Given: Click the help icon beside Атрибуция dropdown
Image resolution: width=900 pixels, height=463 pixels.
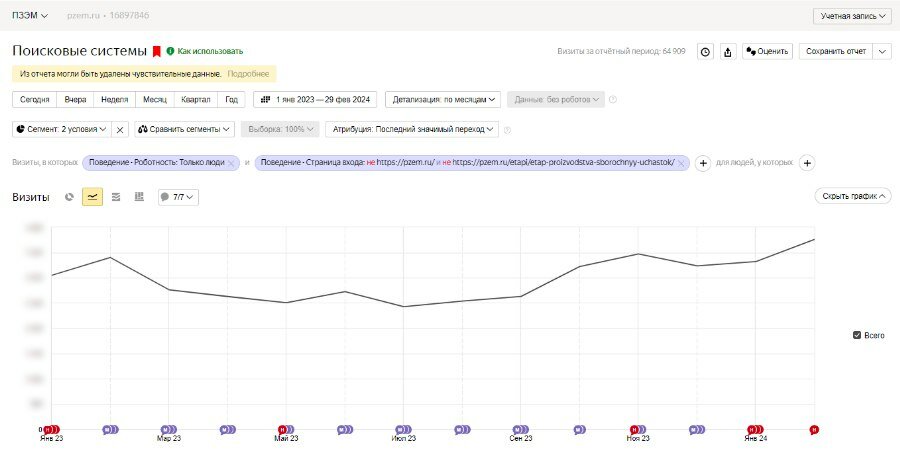Looking at the screenshot, I should (507, 130).
